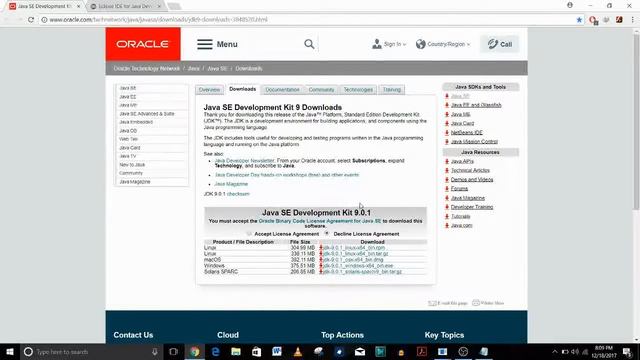Open Chrome from taskbar
Viewport: 640px width, 360px height.
pos(195,351)
